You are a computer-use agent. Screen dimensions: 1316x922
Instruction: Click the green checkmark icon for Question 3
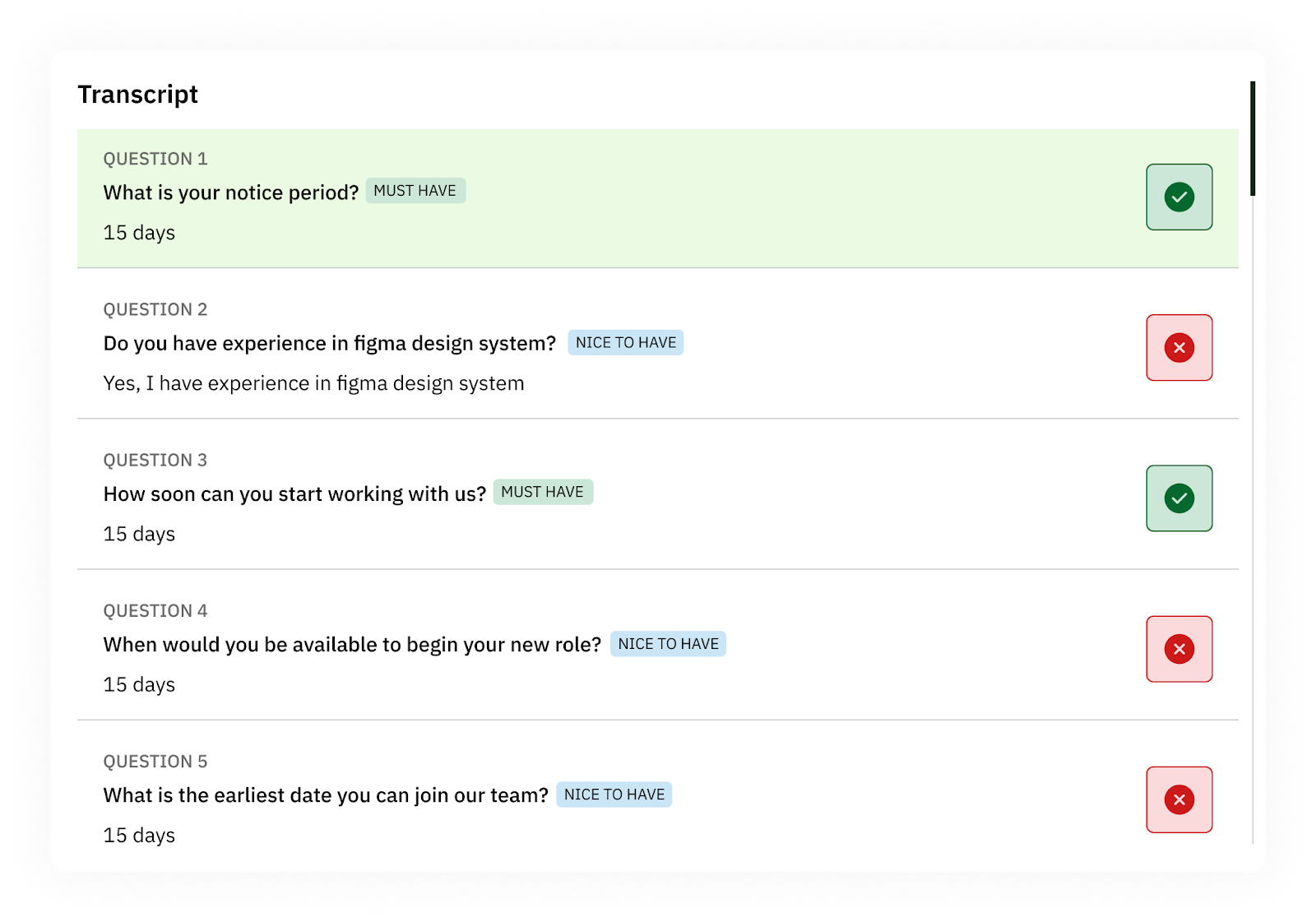1179,498
